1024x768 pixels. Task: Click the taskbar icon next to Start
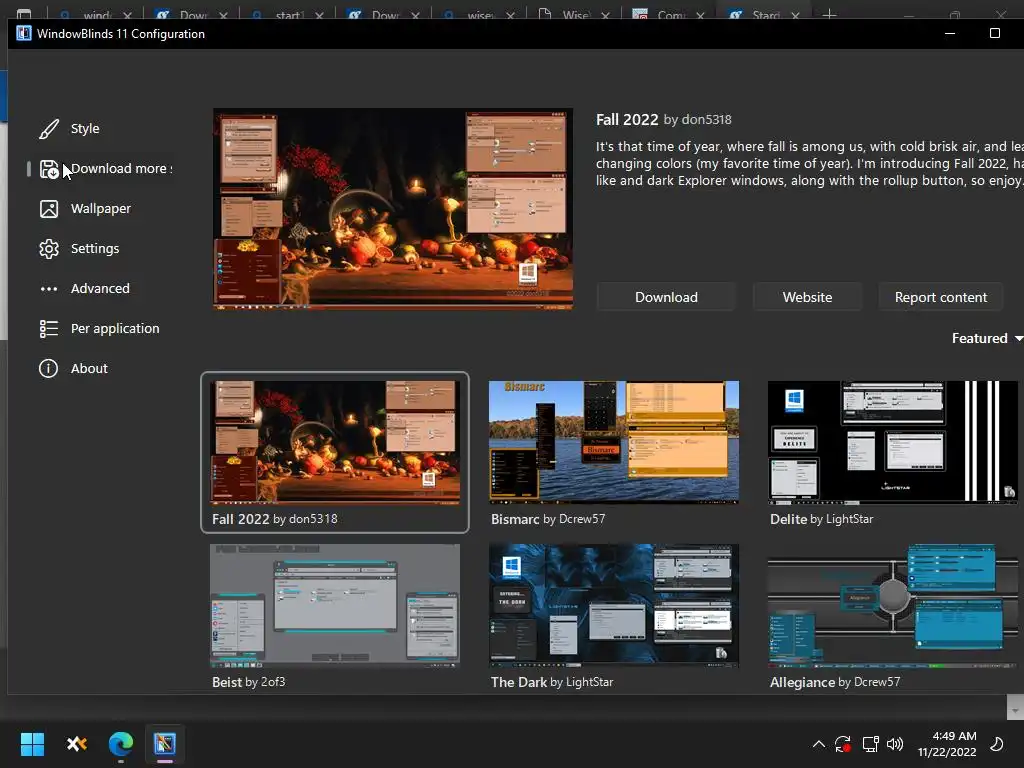tap(76, 744)
